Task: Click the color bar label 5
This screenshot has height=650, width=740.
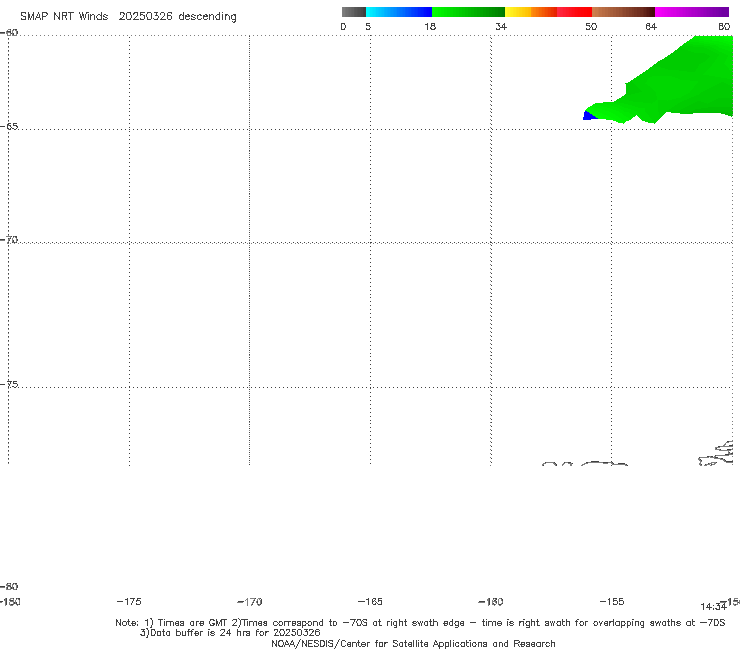Action: click(x=368, y=26)
